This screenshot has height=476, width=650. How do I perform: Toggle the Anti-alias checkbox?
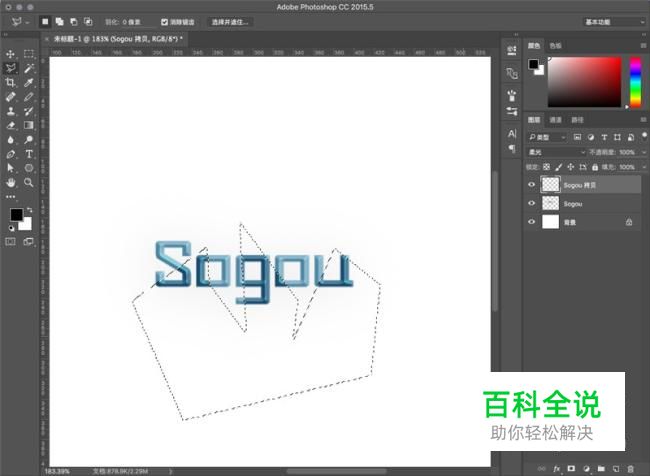click(x=165, y=22)
